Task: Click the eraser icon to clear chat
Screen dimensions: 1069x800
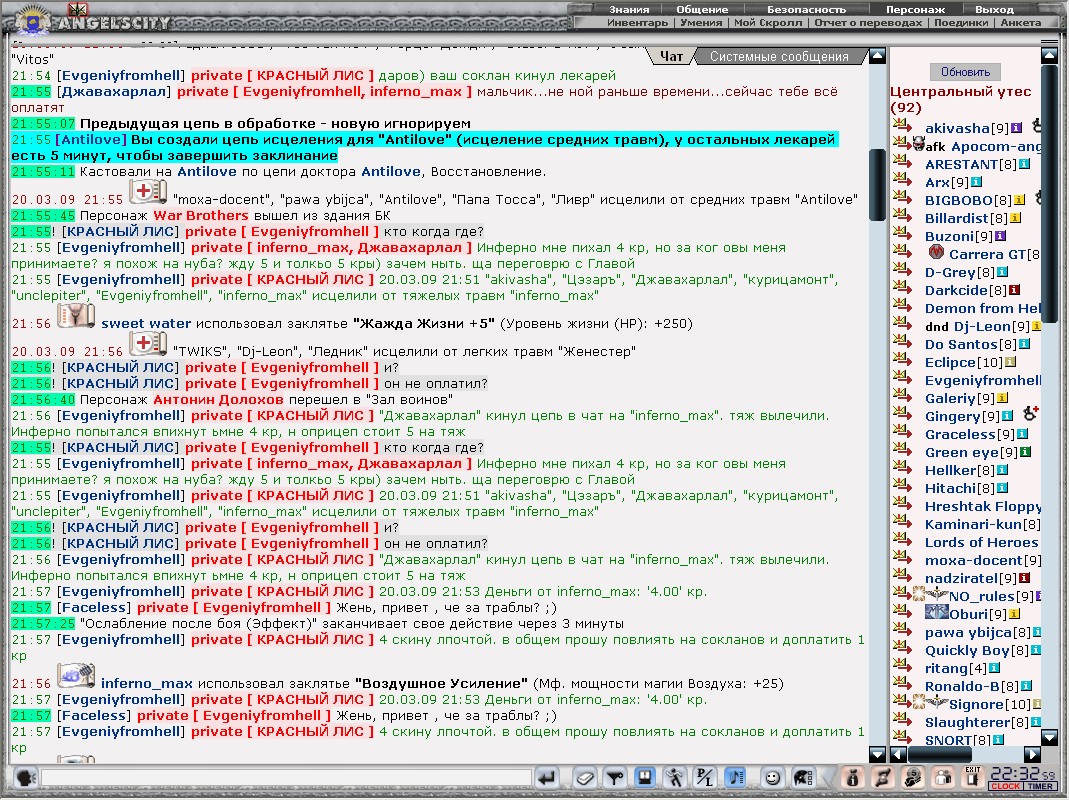Action: (x=585, y=777)
